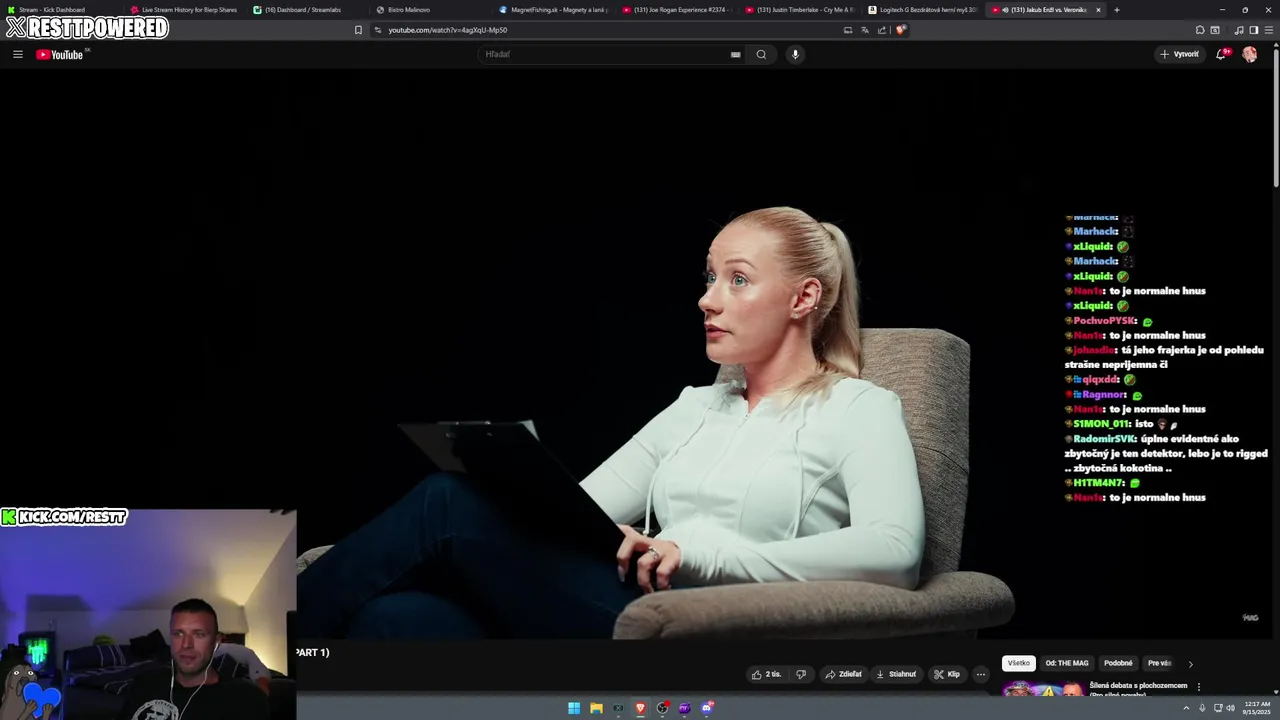Open the Brave Shields lion icon

pyautogui.click(x=900, y=30)
